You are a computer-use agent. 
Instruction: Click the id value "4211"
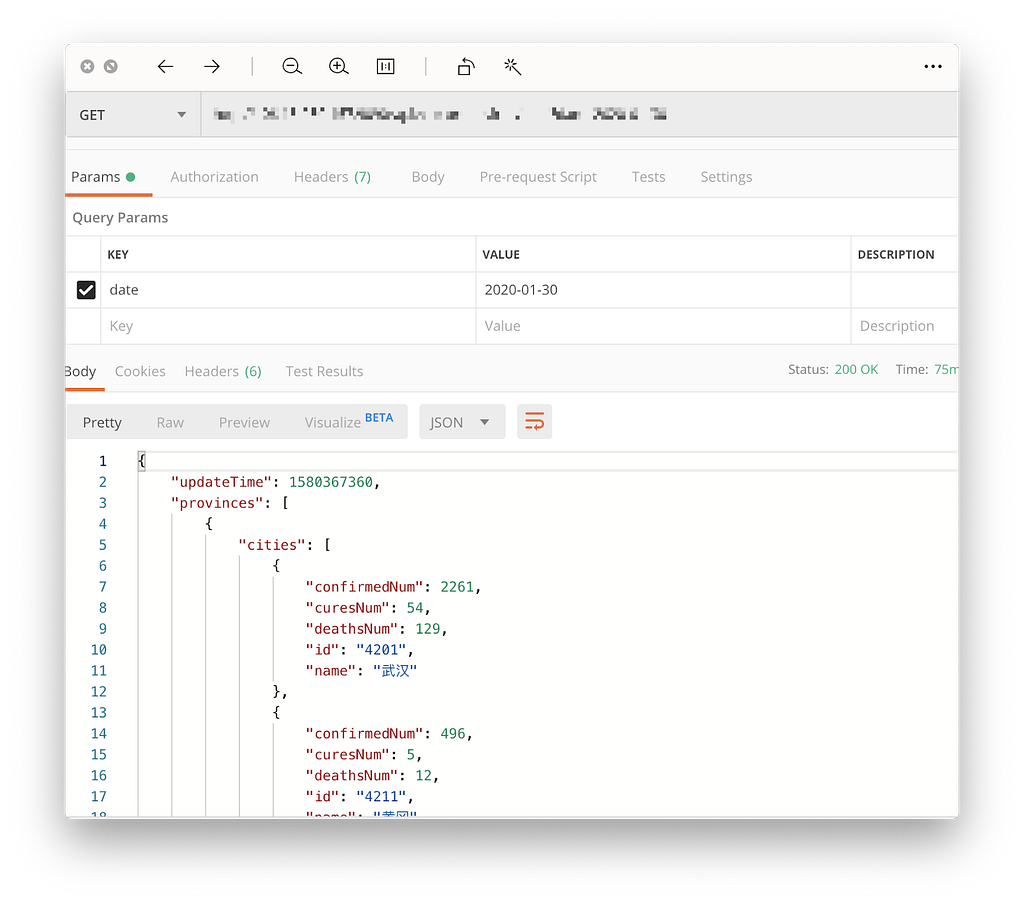point(381,797)
